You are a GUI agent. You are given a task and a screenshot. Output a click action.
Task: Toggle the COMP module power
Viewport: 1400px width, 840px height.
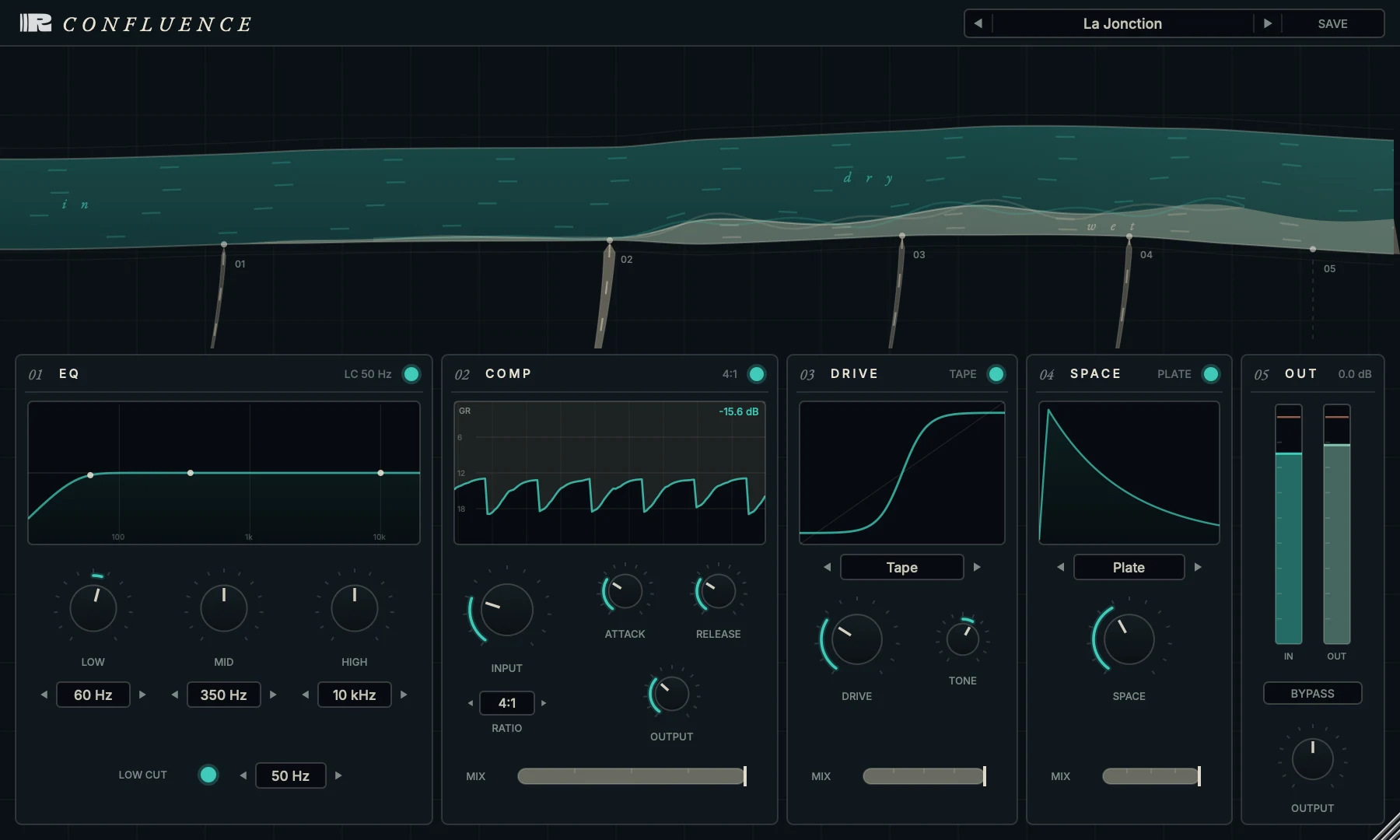point(756,374)
